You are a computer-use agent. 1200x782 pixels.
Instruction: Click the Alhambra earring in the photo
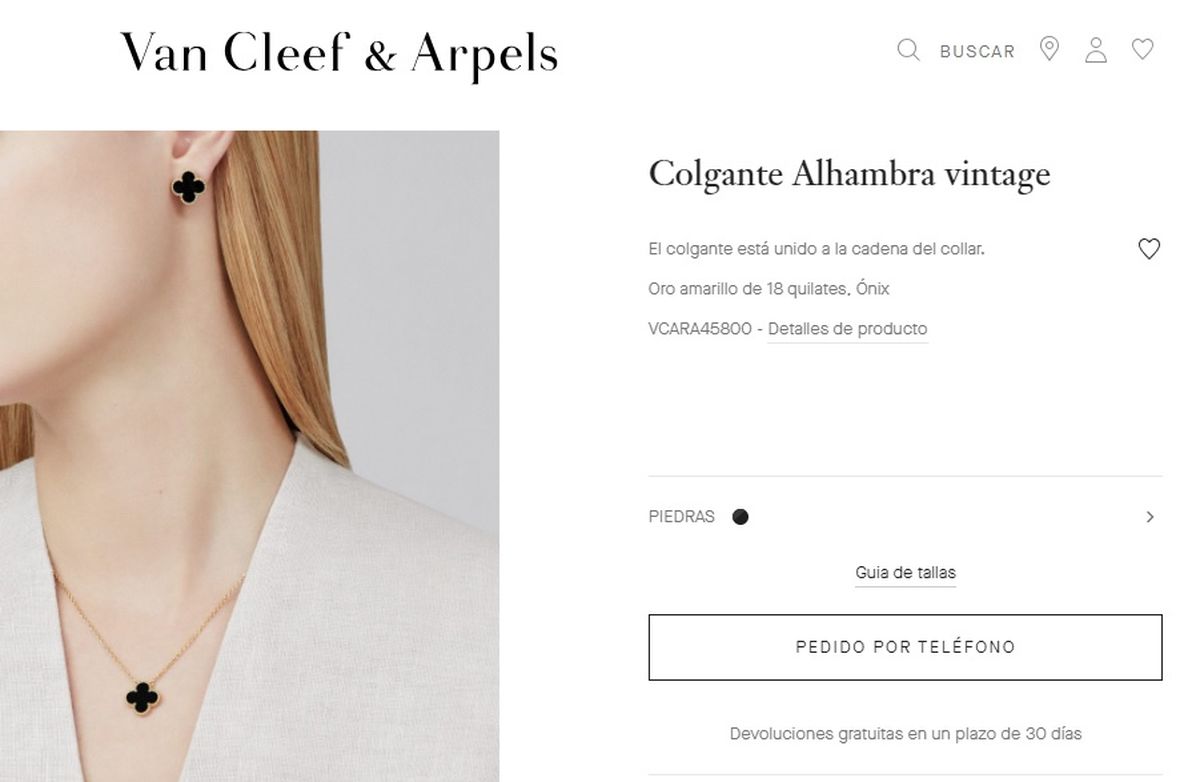tap(188, 186)
